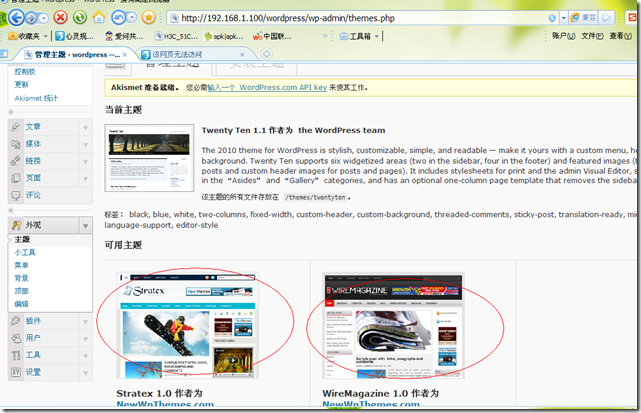641x413 pixels.
Task: Open the dropdown beside the undo-close button
Action: click(x=132, y=17)
